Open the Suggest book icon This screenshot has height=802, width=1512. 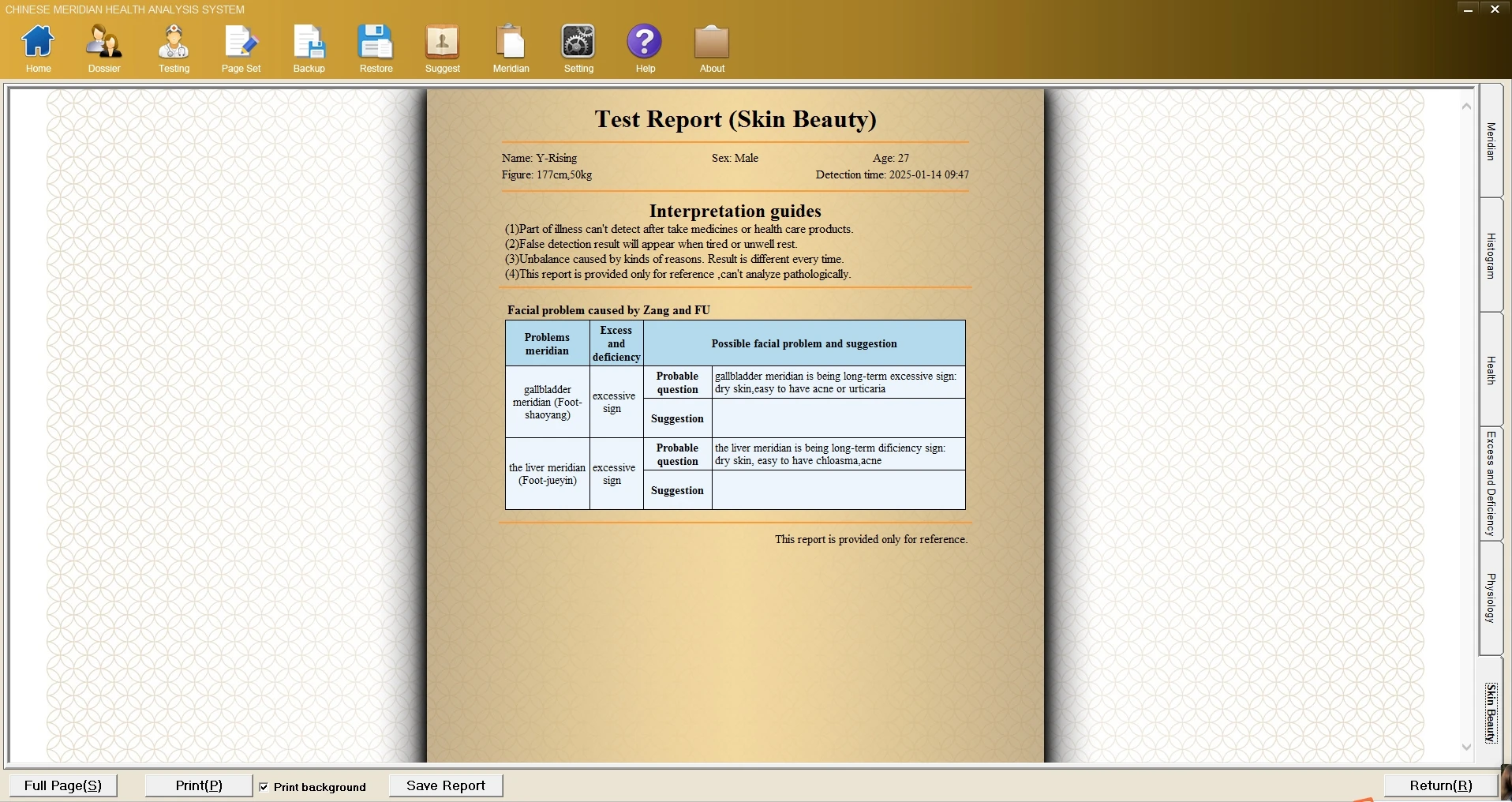tap(442, 43)
